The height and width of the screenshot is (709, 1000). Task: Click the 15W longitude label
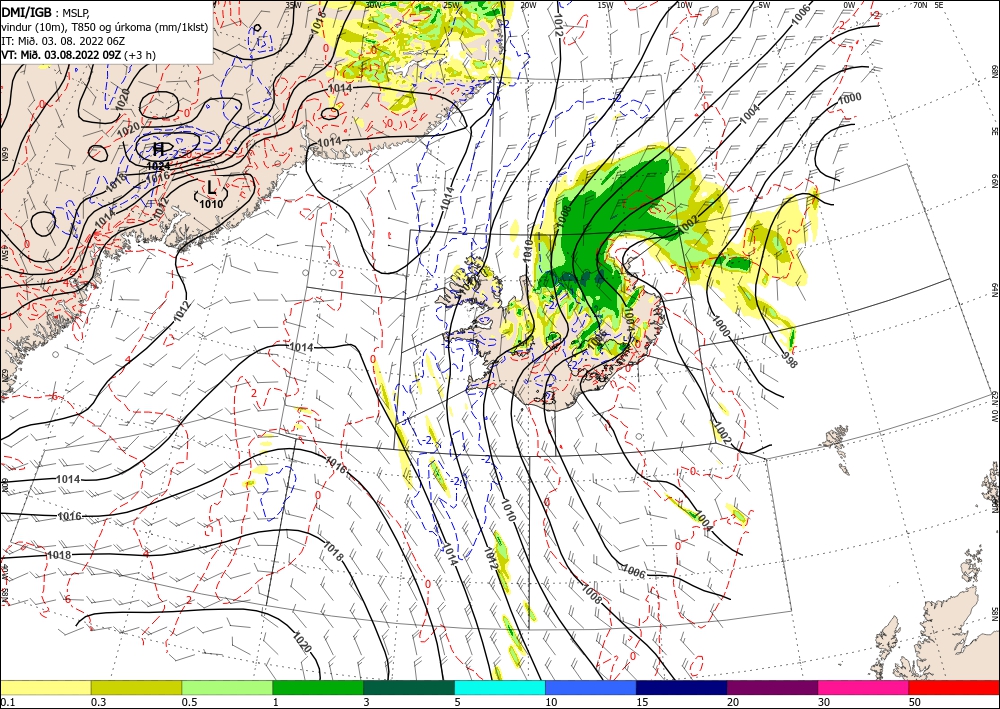(605, 5)
